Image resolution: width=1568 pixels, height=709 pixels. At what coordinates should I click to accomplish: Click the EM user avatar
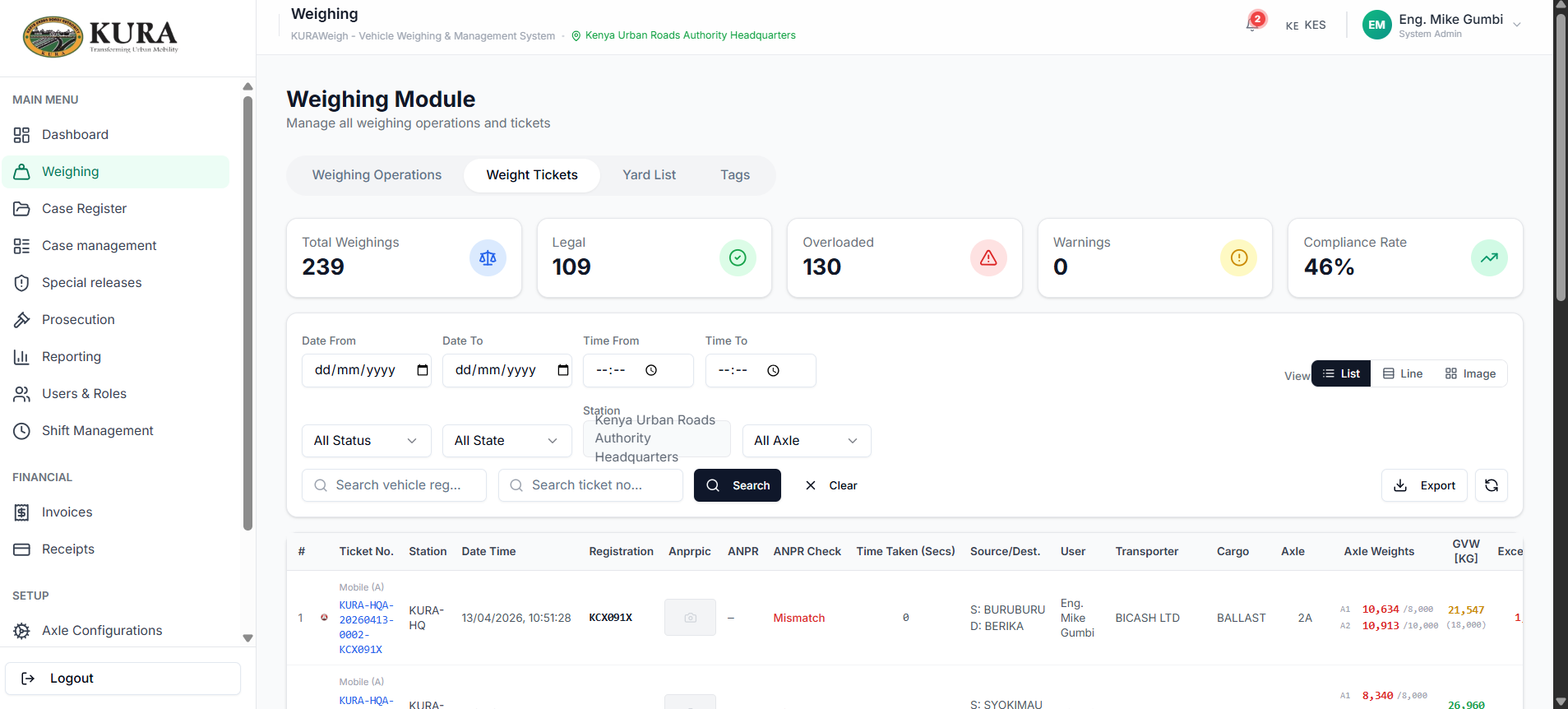pyautogui.click(x=1377, y=25)
